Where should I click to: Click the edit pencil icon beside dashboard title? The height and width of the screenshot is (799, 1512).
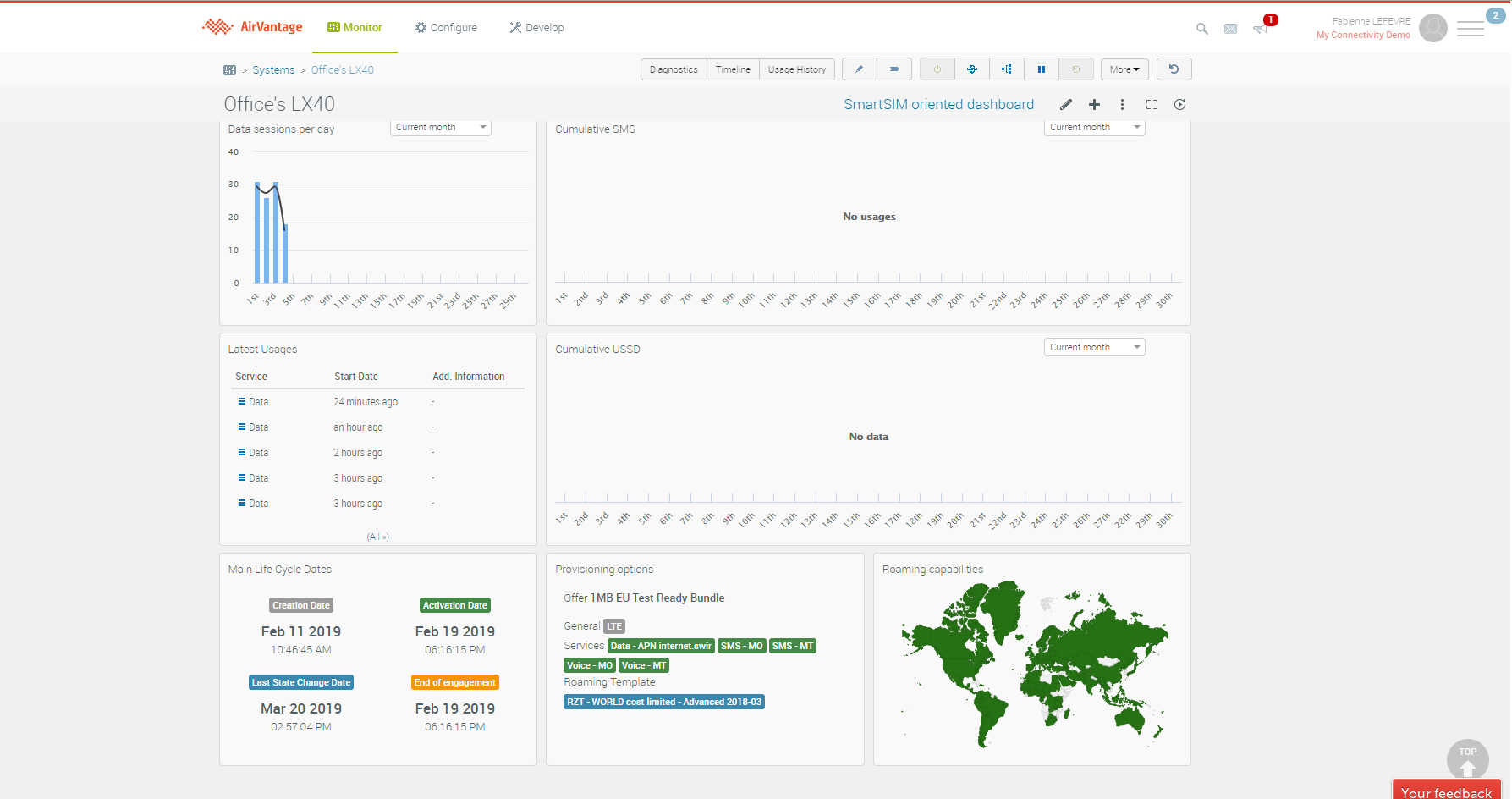click(1066, 105)
